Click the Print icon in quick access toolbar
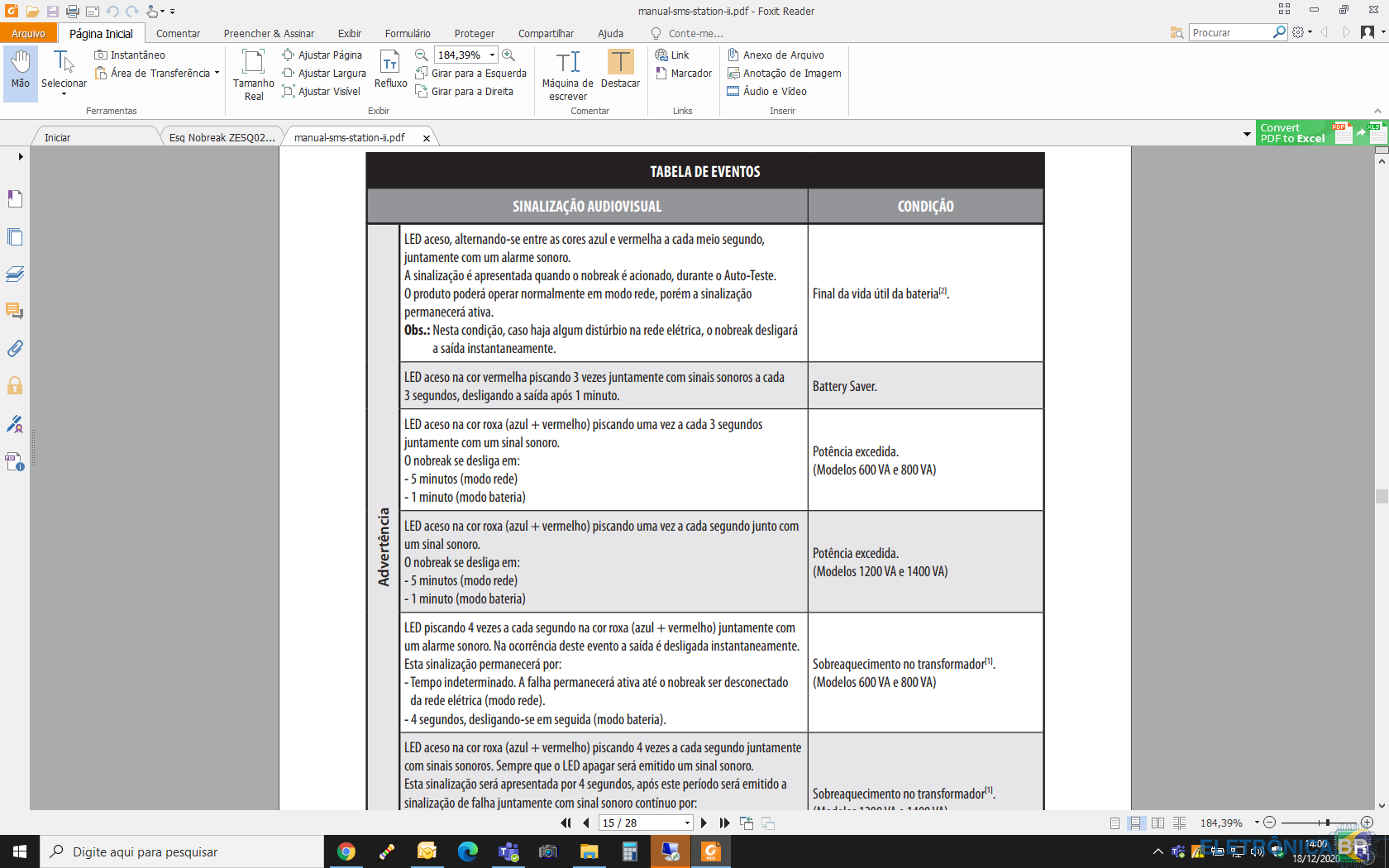The width and height of the screenshot is (1389, 868). 73,12
